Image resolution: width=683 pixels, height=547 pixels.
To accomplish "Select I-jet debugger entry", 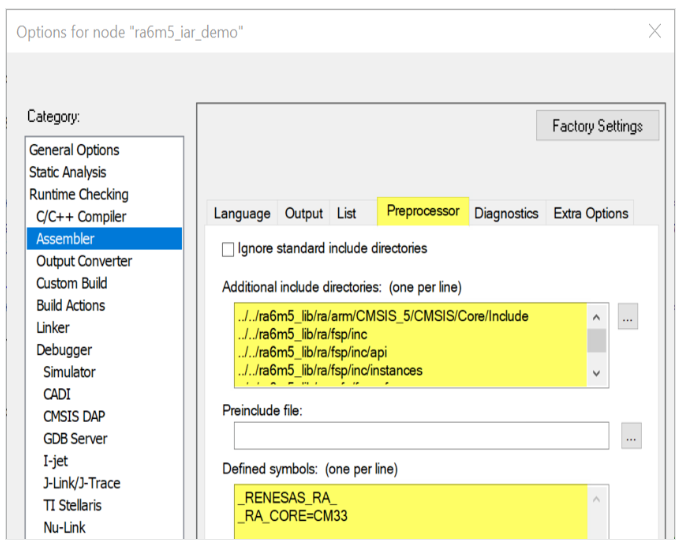I will (55, 461).
